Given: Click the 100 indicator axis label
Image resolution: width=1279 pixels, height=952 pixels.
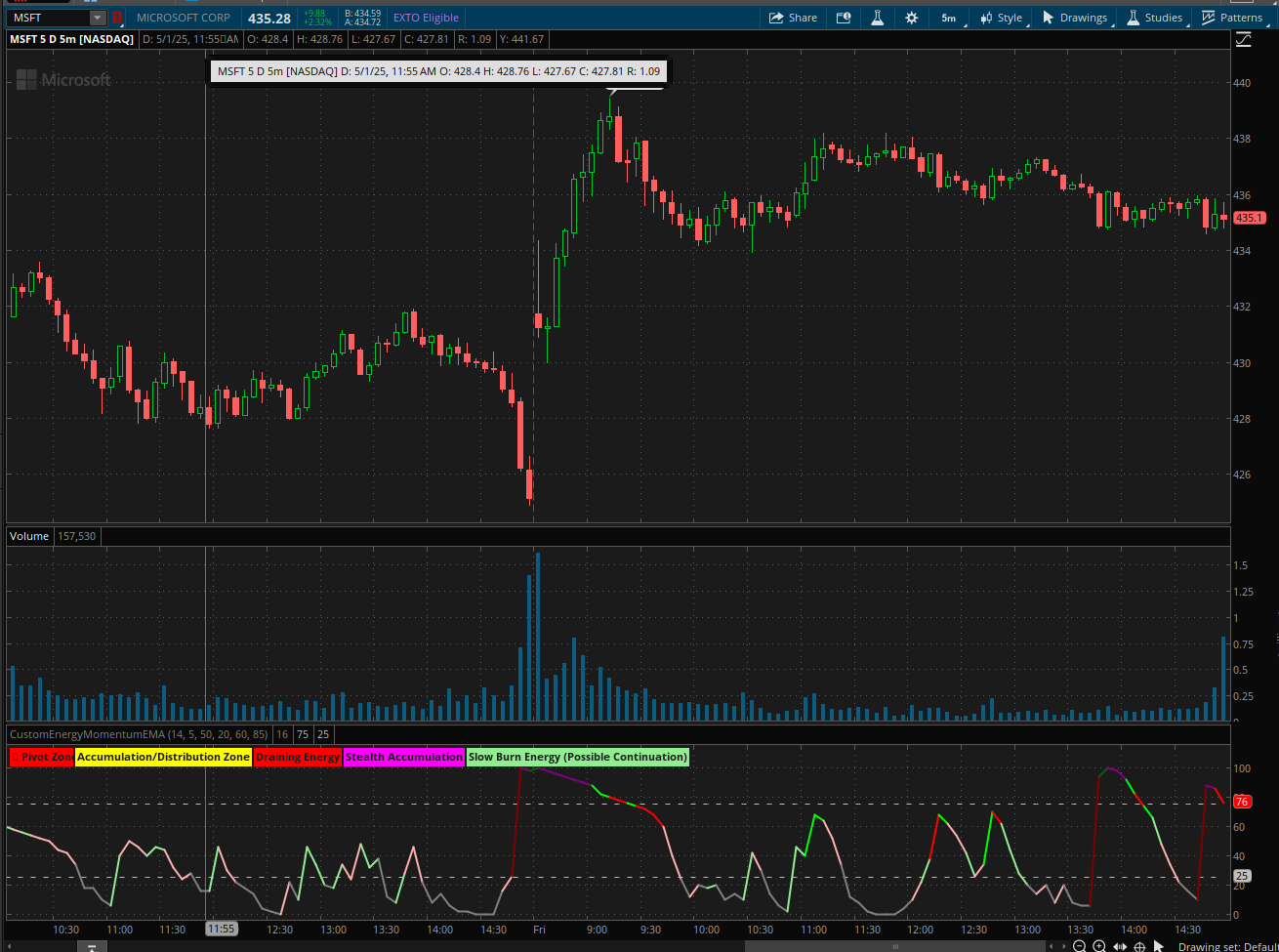Looking at the screenshot, I should [1242, 768].
